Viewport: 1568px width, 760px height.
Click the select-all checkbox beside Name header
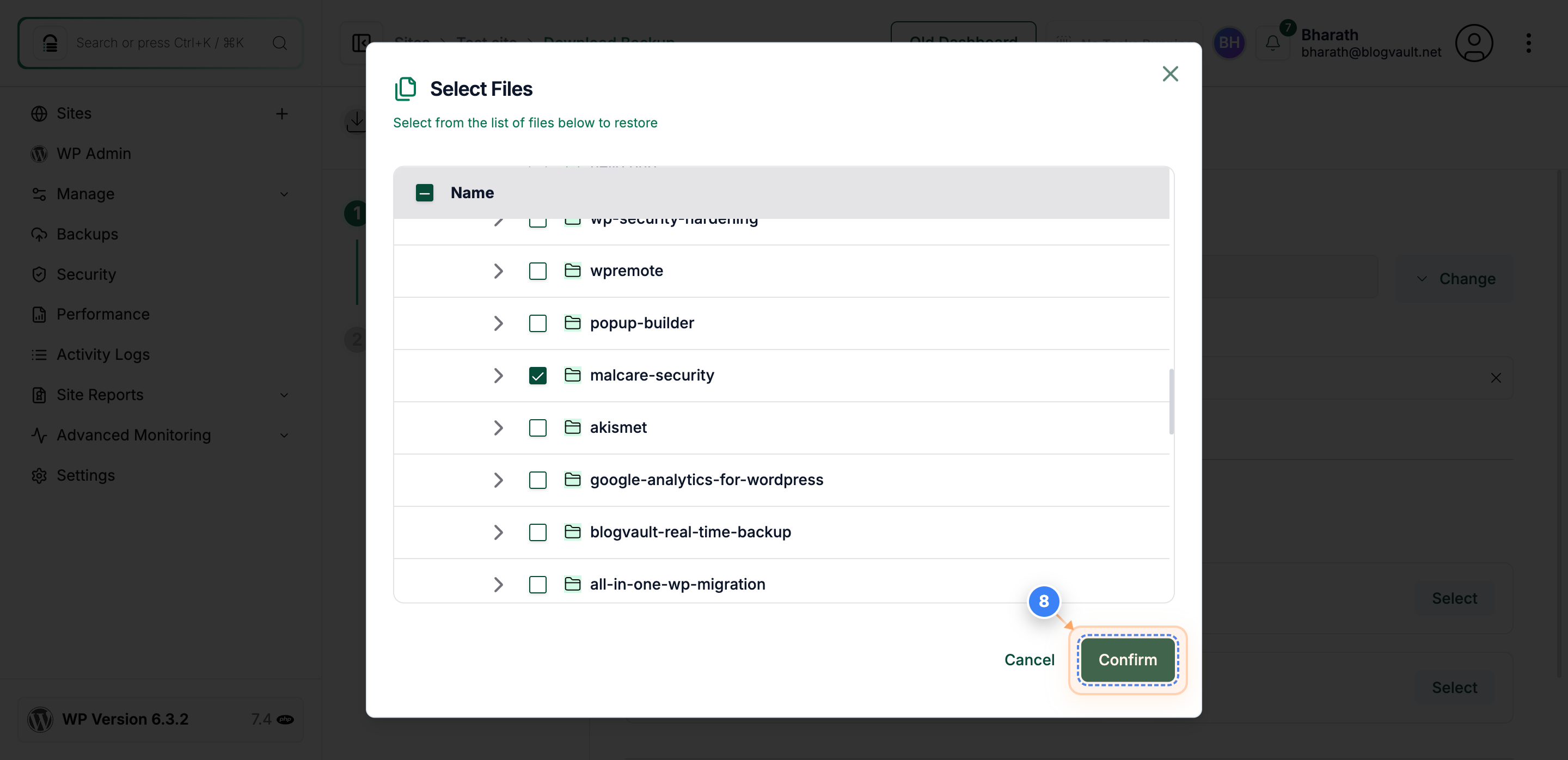click(425, 192)
